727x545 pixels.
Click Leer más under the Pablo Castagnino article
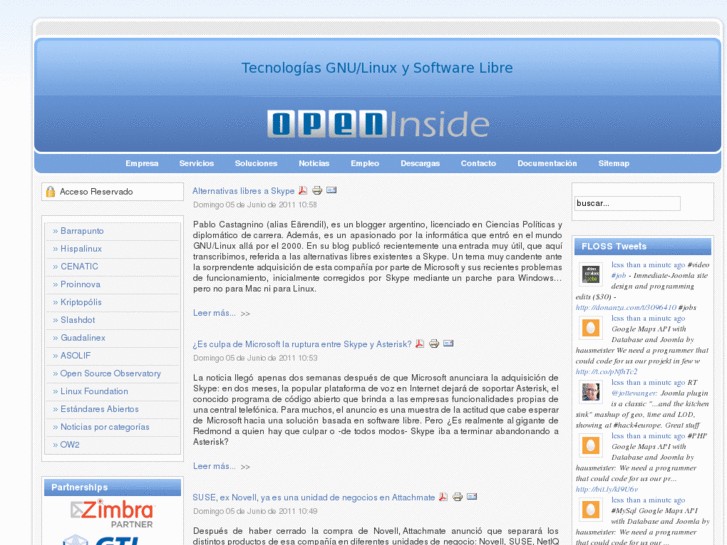pyautogui.click(x=215, y=313)
